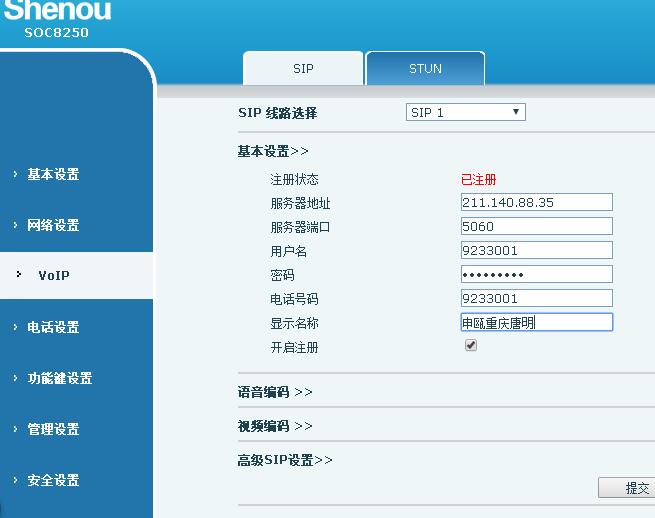The image size is (655, 518).
Task: Open the 电话设置 sidebar menu
Action: [x=53, y=327]
